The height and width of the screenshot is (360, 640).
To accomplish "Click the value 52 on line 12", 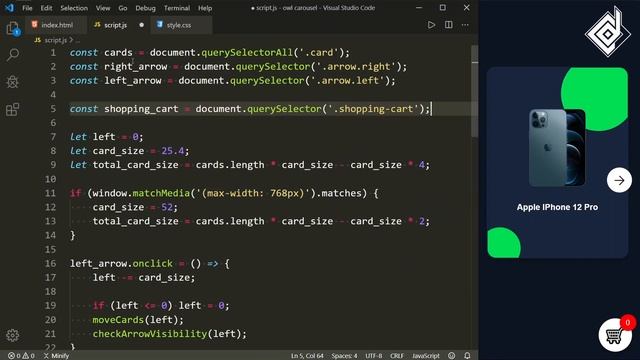I will tap(167, 207).
